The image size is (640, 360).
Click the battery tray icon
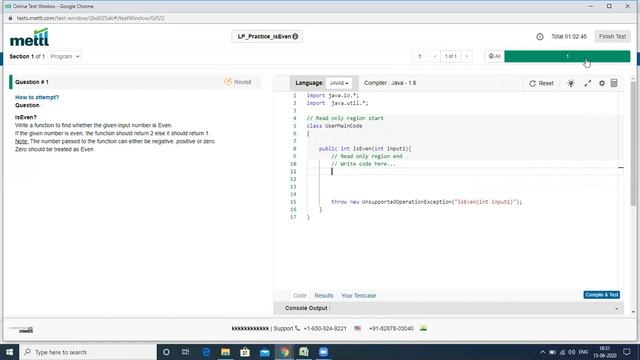[552, 352]
